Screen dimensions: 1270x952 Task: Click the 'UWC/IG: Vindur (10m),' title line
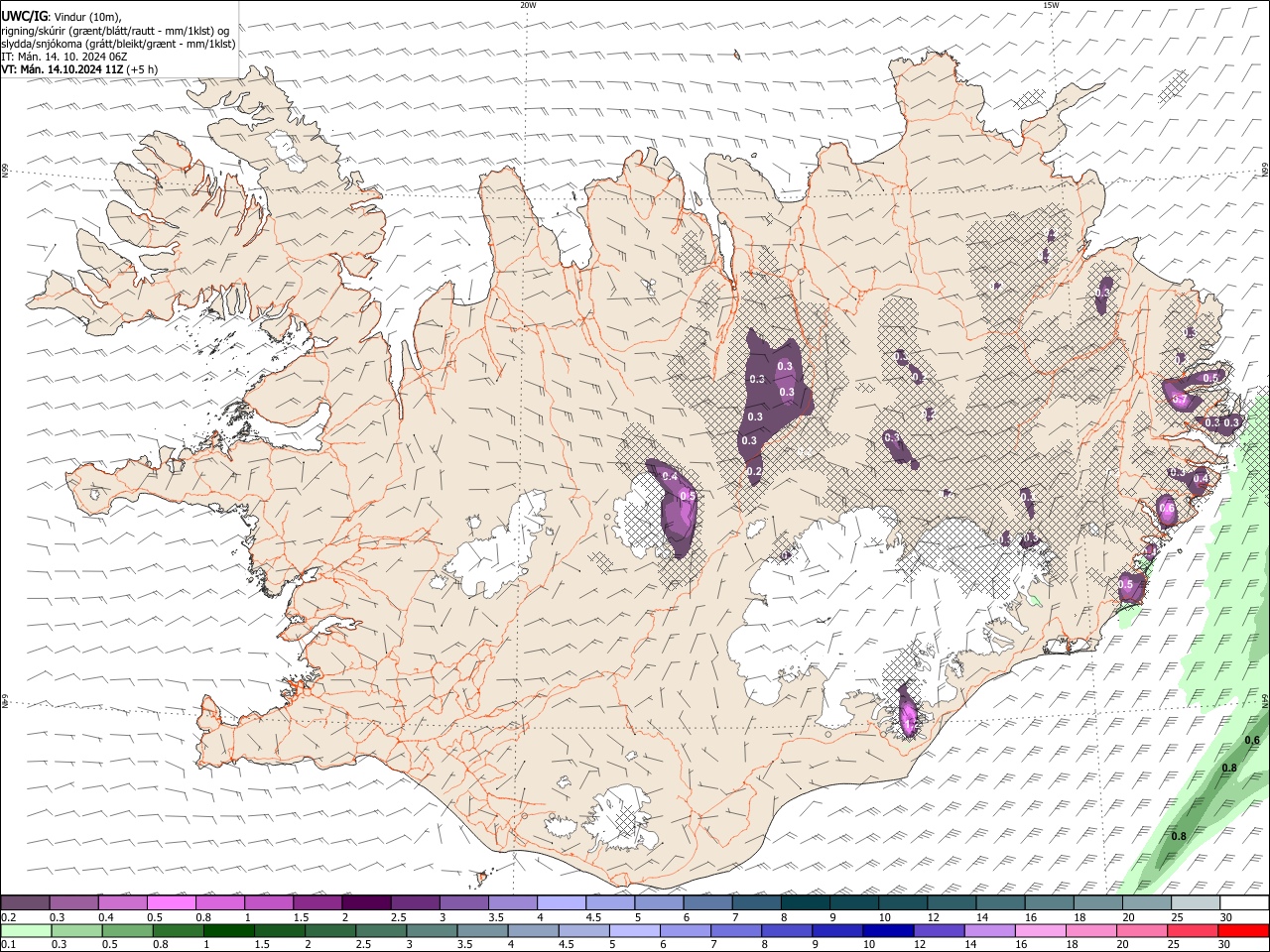63,17
